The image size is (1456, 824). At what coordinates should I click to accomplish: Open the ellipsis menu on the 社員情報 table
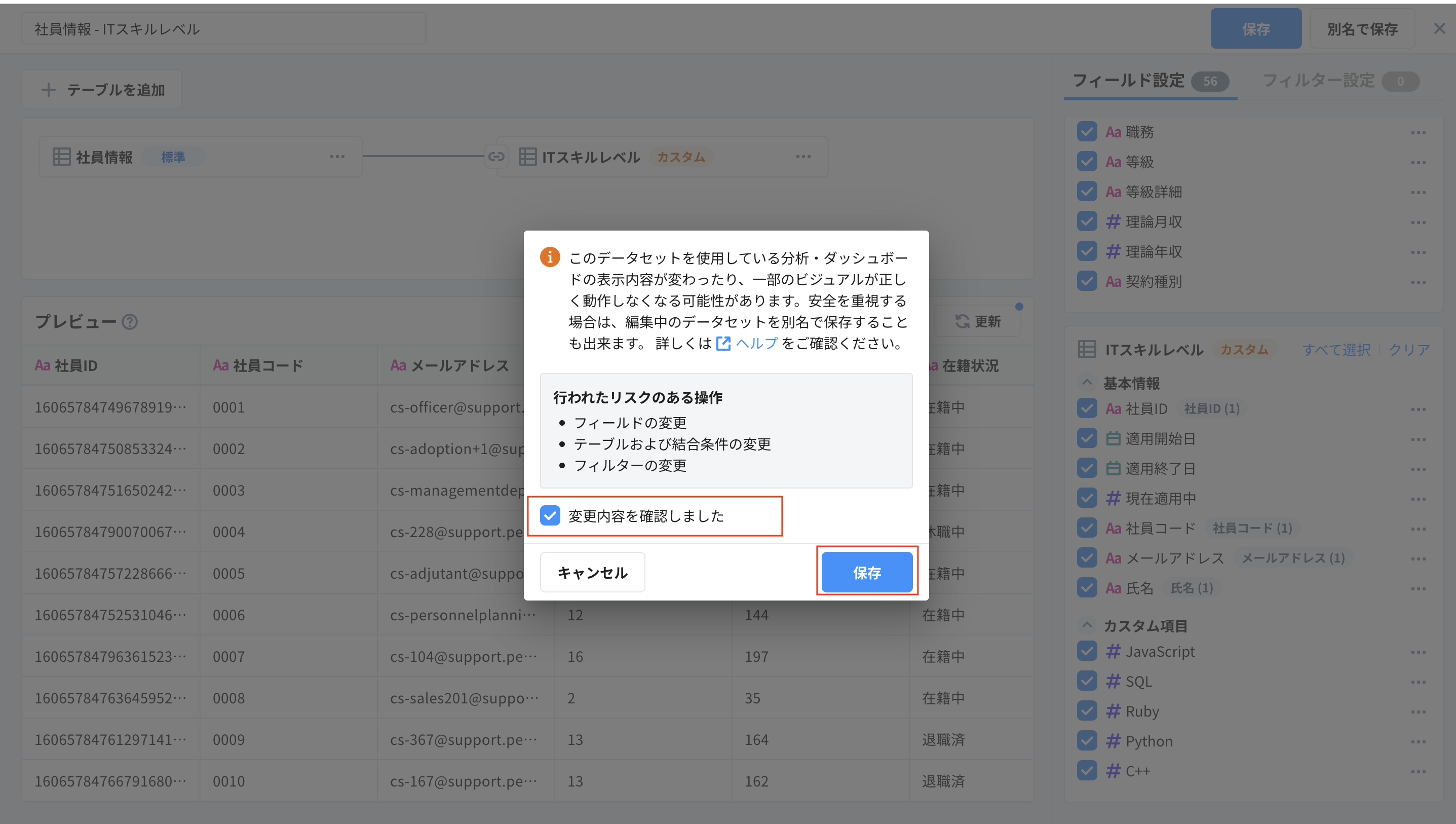coord(337,157)
